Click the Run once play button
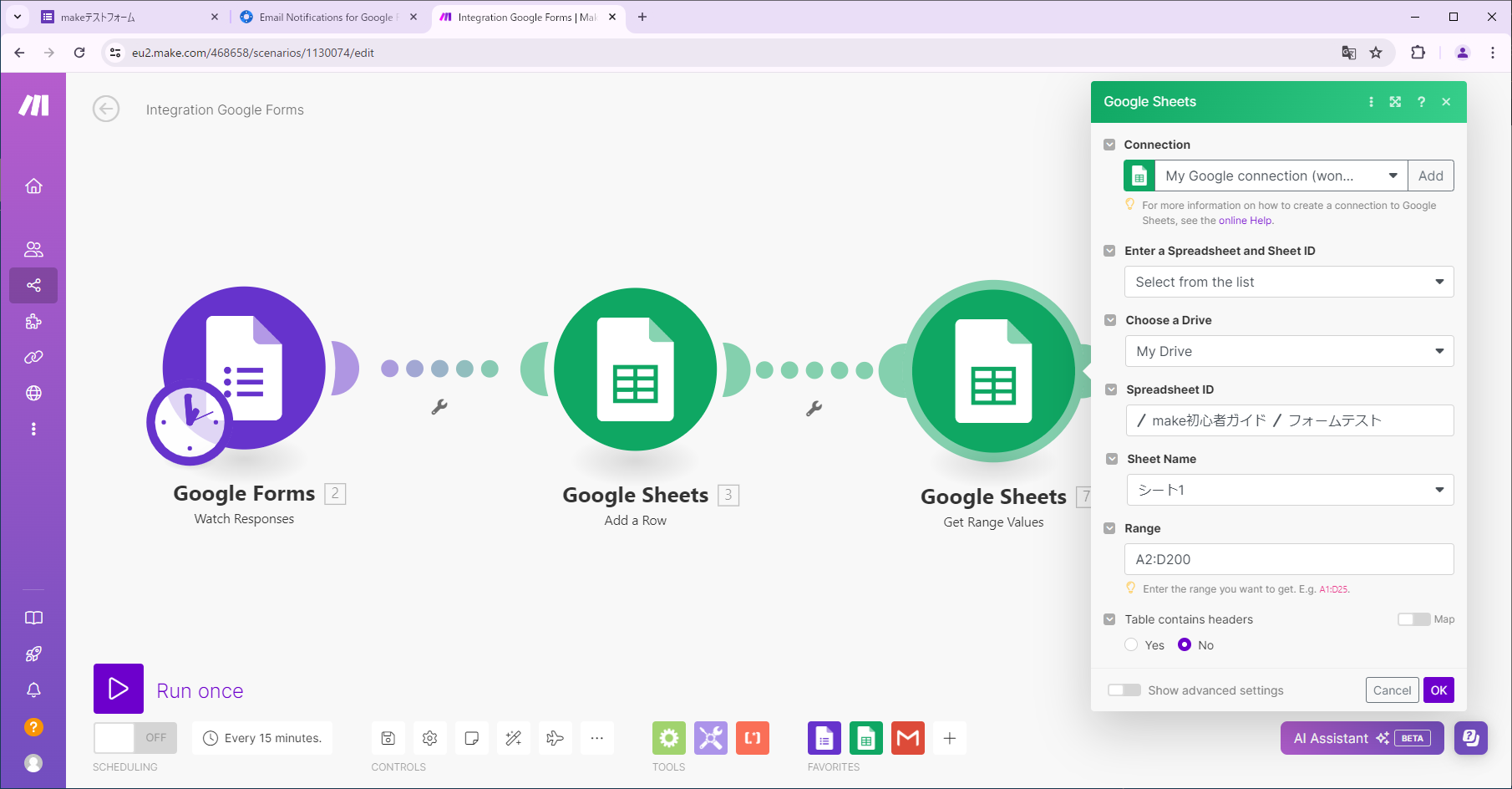Screen dimensions: 1512x789 coord(119,689)
